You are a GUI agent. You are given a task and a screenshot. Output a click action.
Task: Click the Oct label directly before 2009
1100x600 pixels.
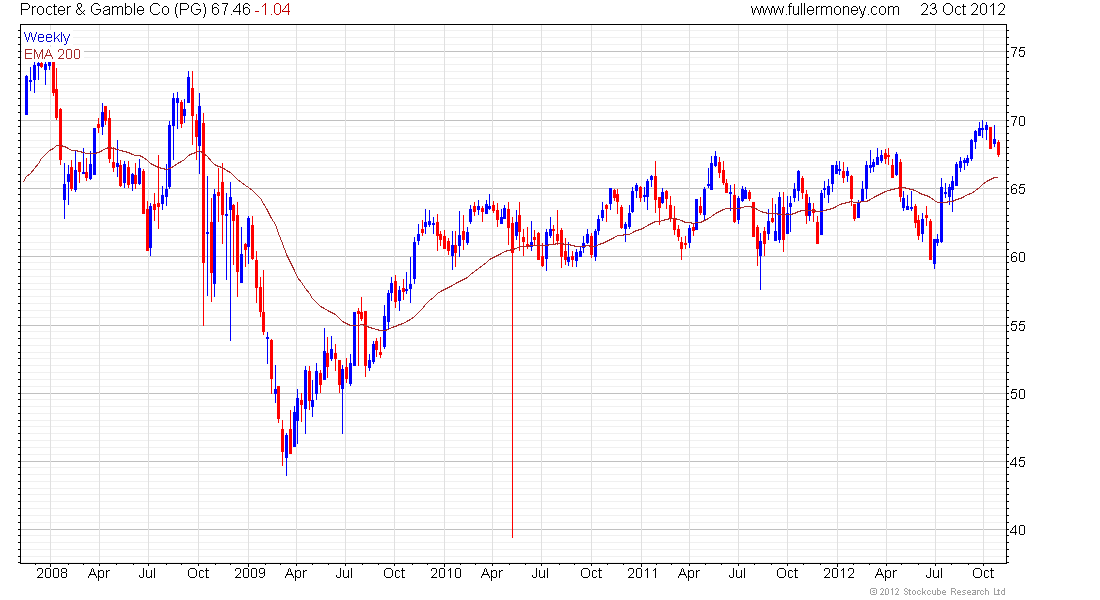198,573
